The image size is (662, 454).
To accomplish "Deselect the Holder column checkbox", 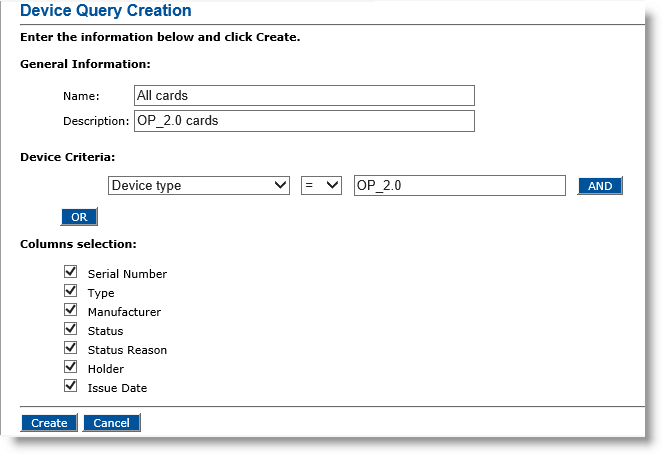I will [70, 367].
